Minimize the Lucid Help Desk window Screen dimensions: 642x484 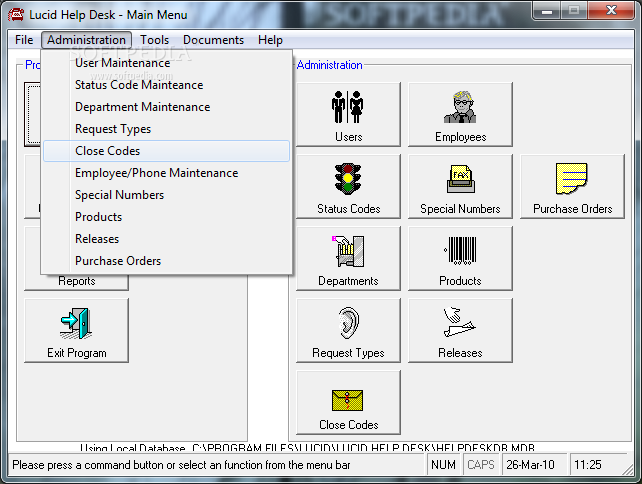(546, 10)
